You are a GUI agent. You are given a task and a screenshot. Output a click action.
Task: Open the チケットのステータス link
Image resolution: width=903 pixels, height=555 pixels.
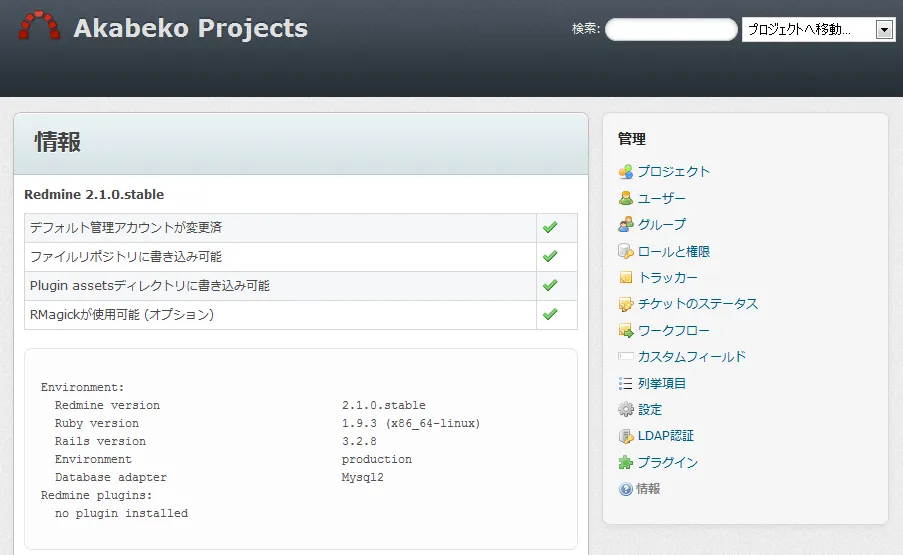698,304
